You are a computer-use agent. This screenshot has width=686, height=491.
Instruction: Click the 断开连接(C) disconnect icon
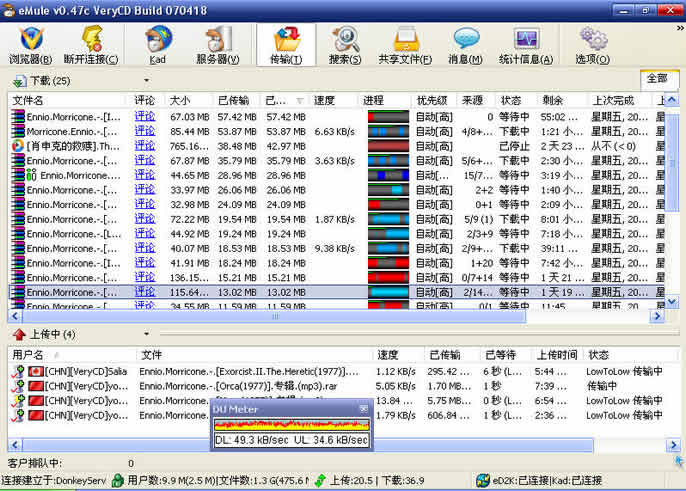[x=91, y=45]
